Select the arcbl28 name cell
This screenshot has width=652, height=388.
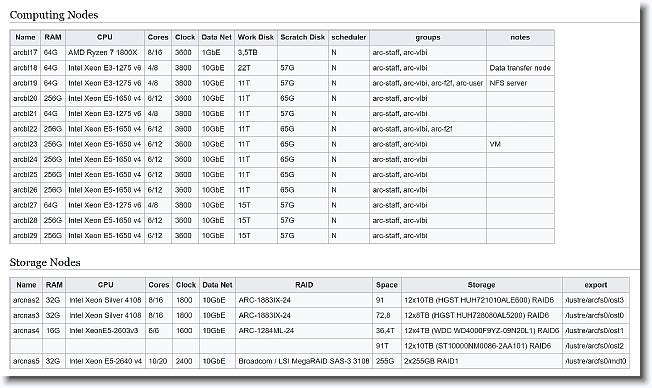click(x=25, y=220)
